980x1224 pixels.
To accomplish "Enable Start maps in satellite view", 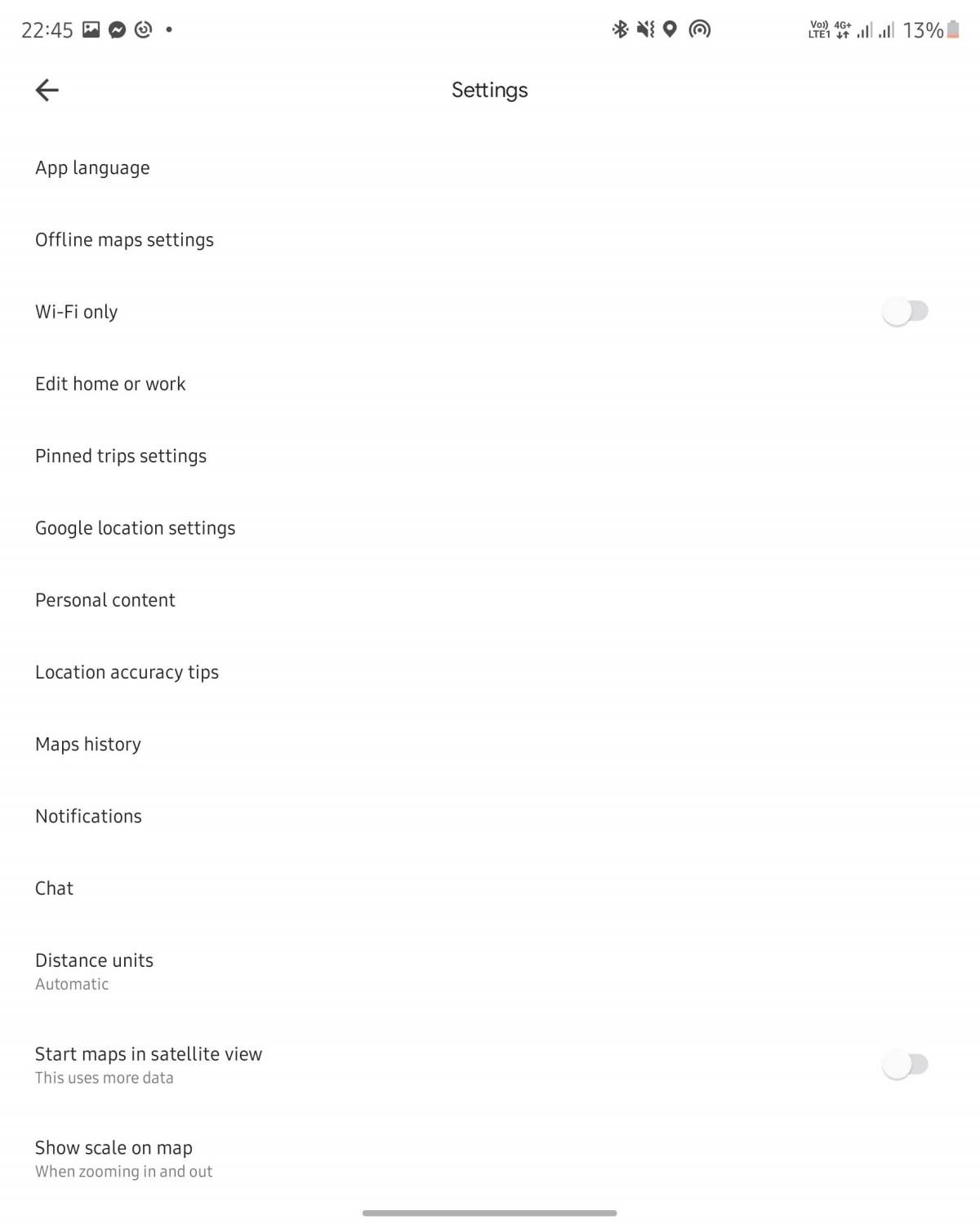I will coord(905,1065).
